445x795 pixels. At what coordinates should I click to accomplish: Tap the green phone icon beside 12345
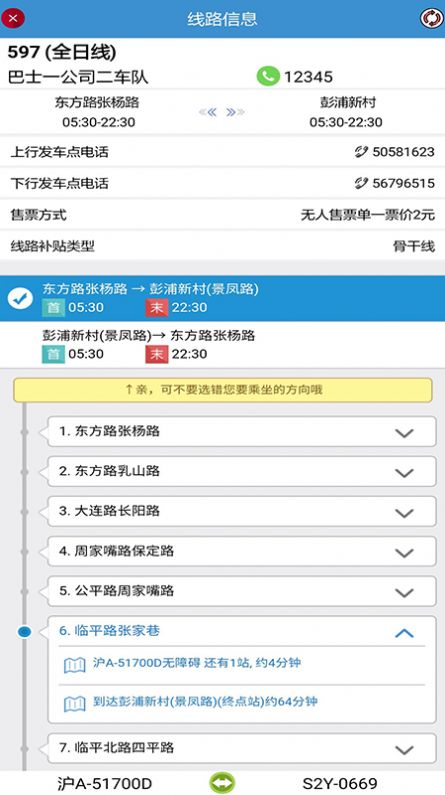(268, 77)
